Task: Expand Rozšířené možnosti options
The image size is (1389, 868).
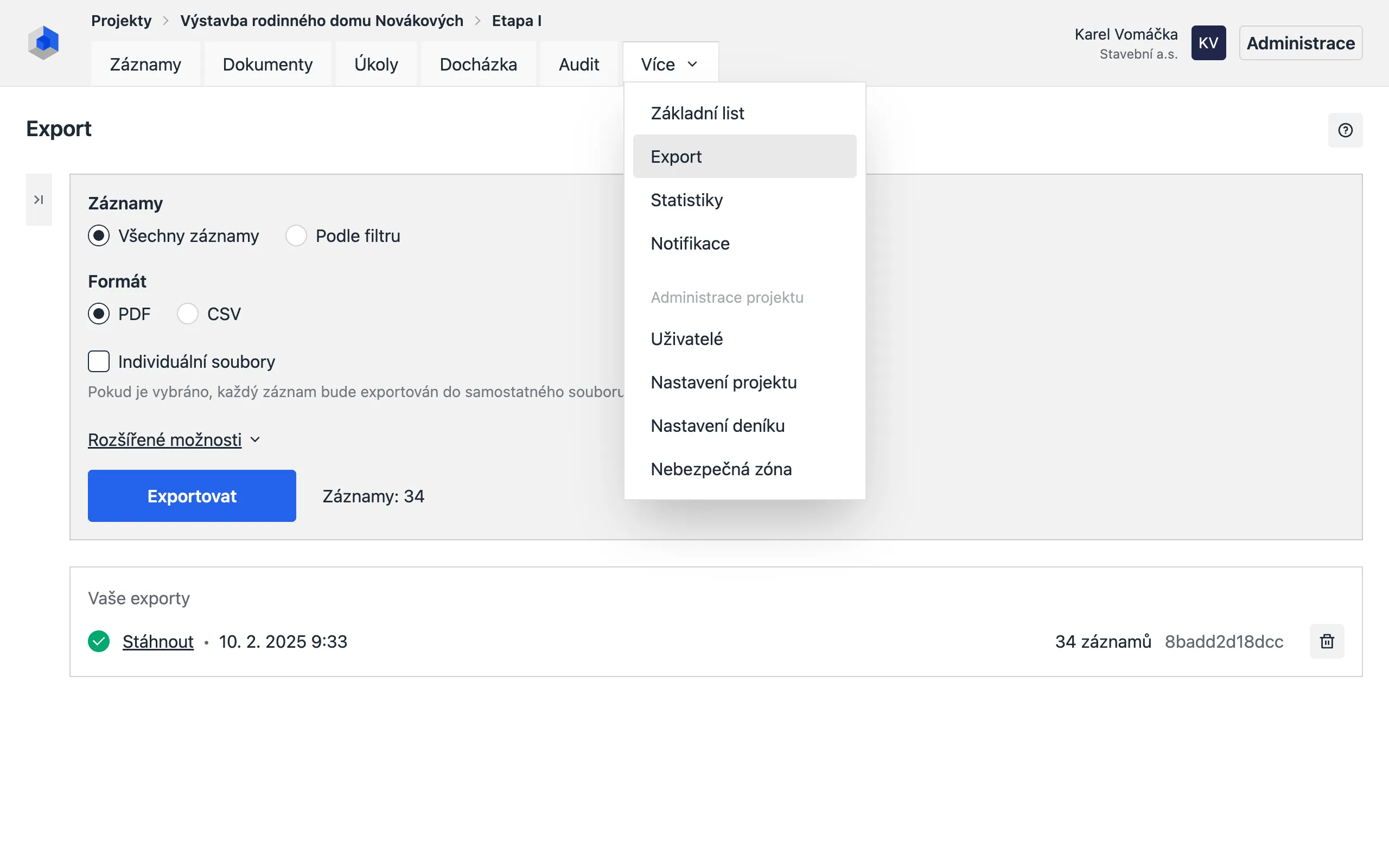Action: [x=174, y=440]
